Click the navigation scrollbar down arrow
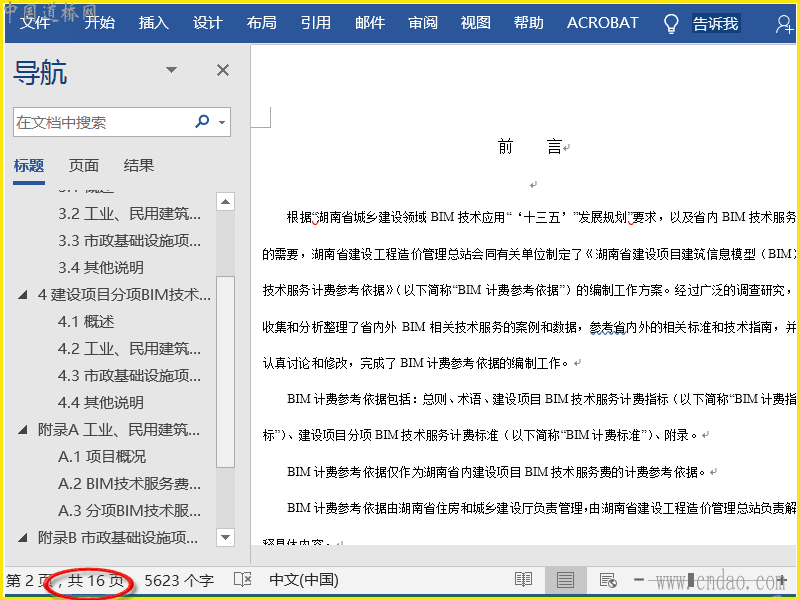The image size is (800, 600). tap(225, 537)
